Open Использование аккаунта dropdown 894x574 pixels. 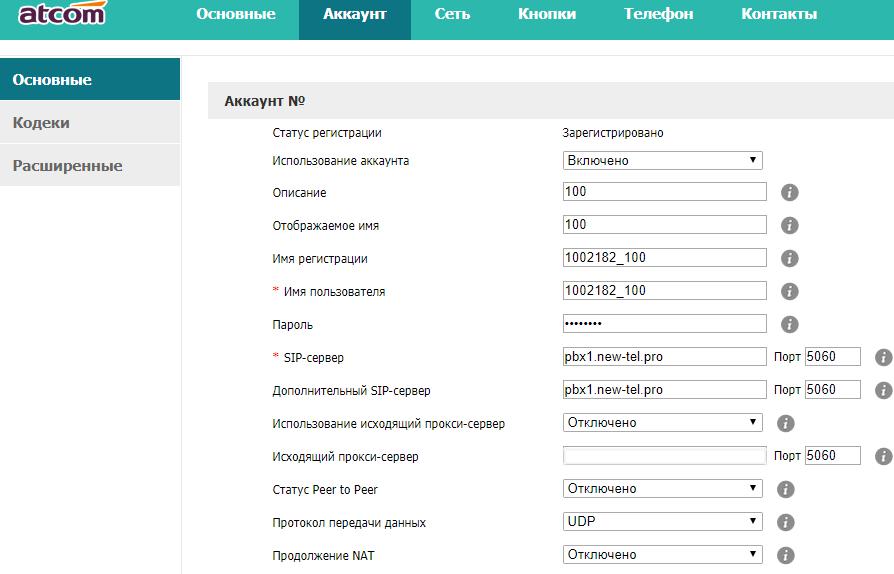pyautogui.click(x=662, y=160)
